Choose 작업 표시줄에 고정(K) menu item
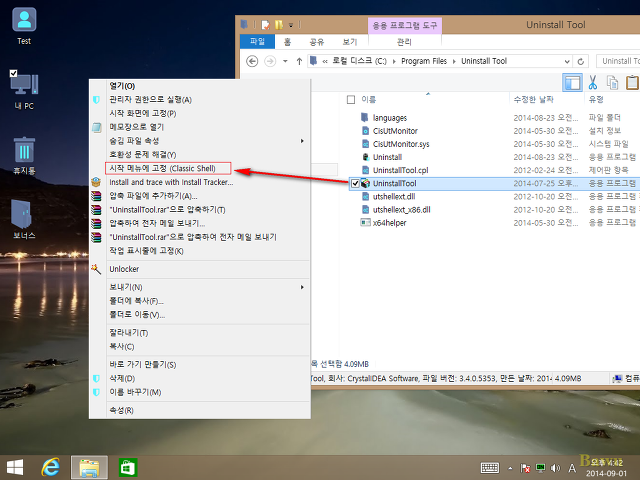Viewport: 640px width, 480px height. (200, 251)
